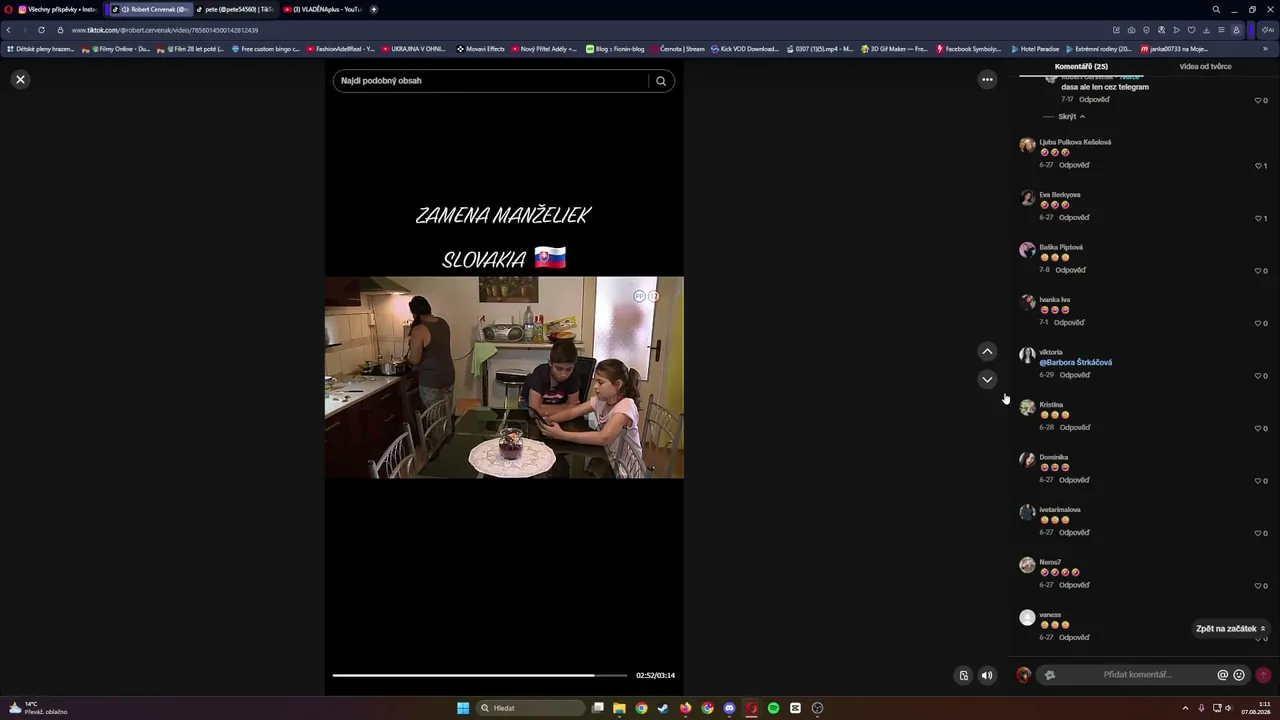The width and height of the screenshot is (1280, 720).
Task: Open Steam from the taskbar
Action: [x=663, y=708]
